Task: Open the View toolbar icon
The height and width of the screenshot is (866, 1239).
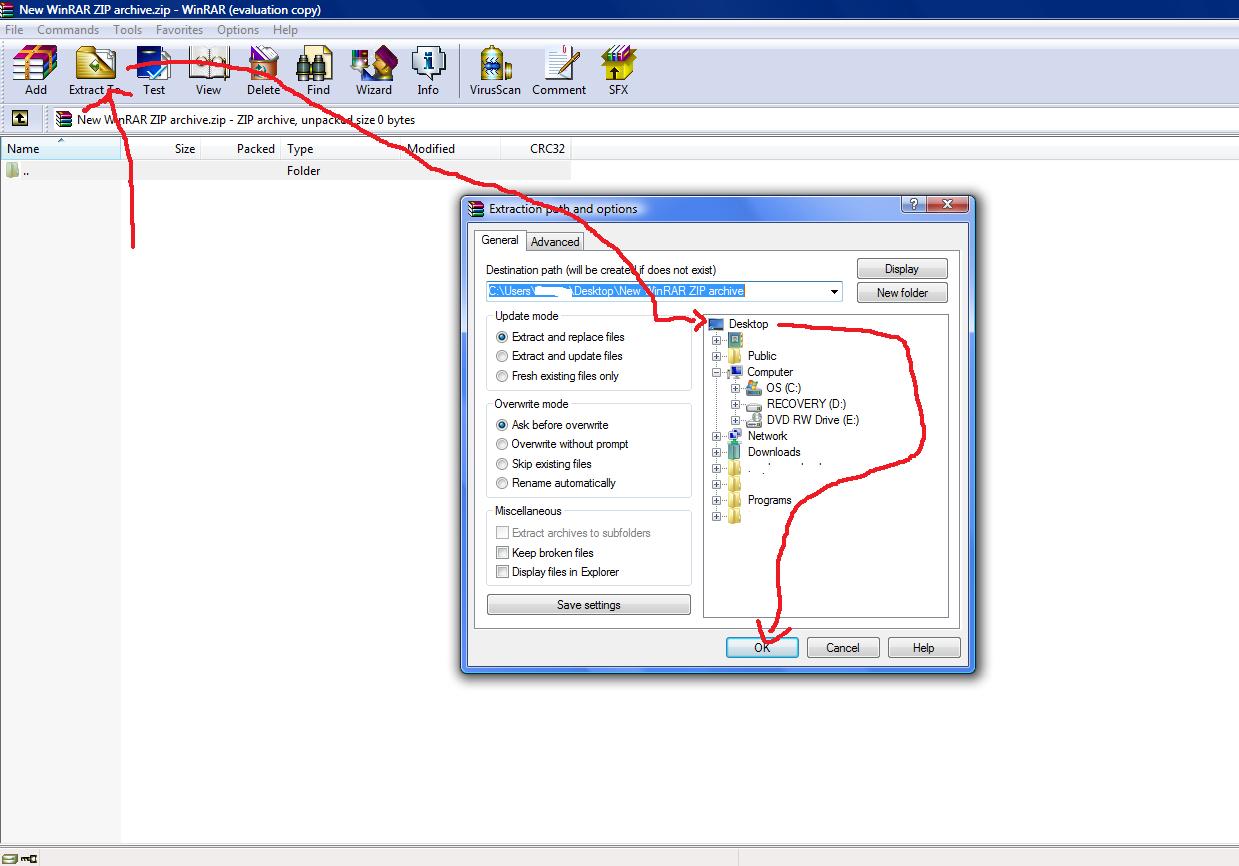Action: click(209, 64)
